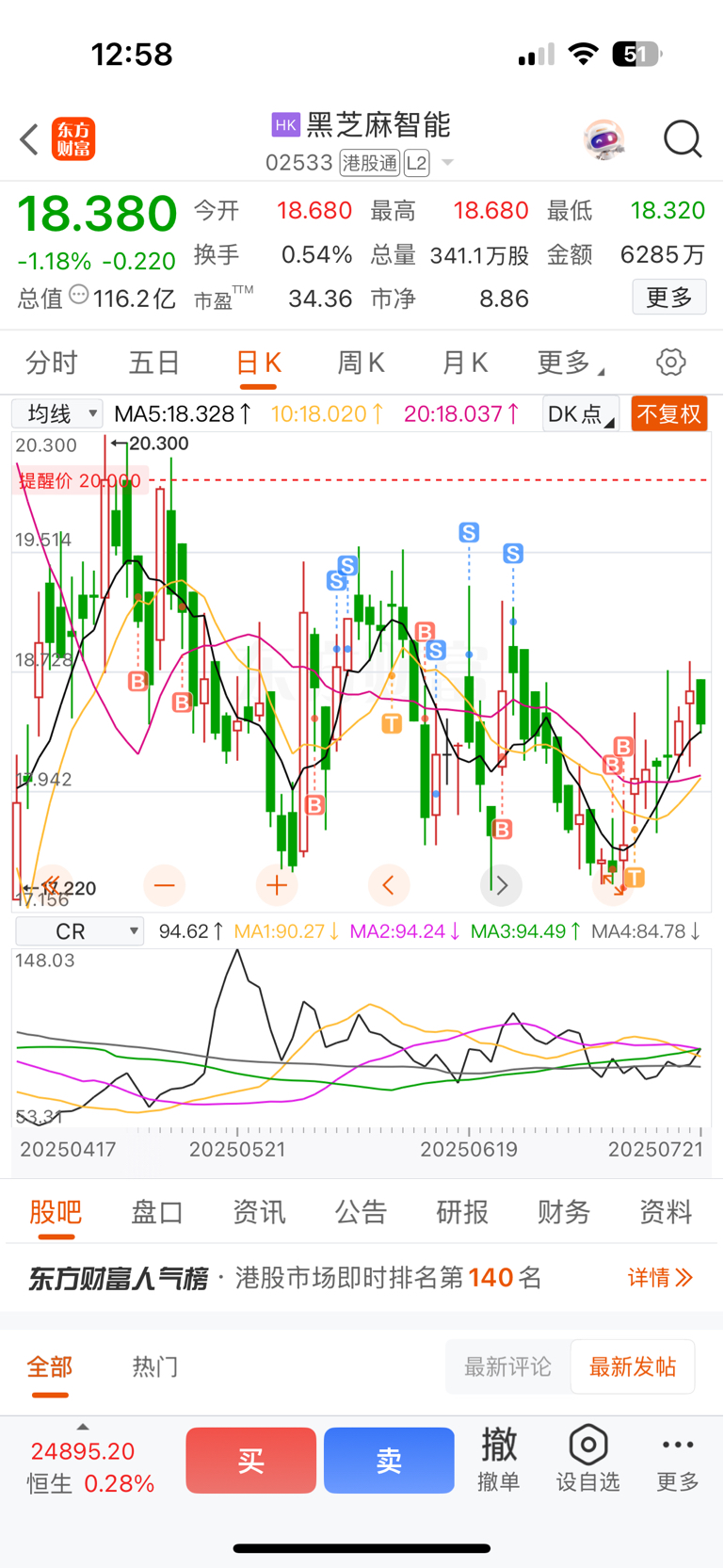Open the robot assistant avatar
This screenshot has height=1568, width=724.
point(603,139)
